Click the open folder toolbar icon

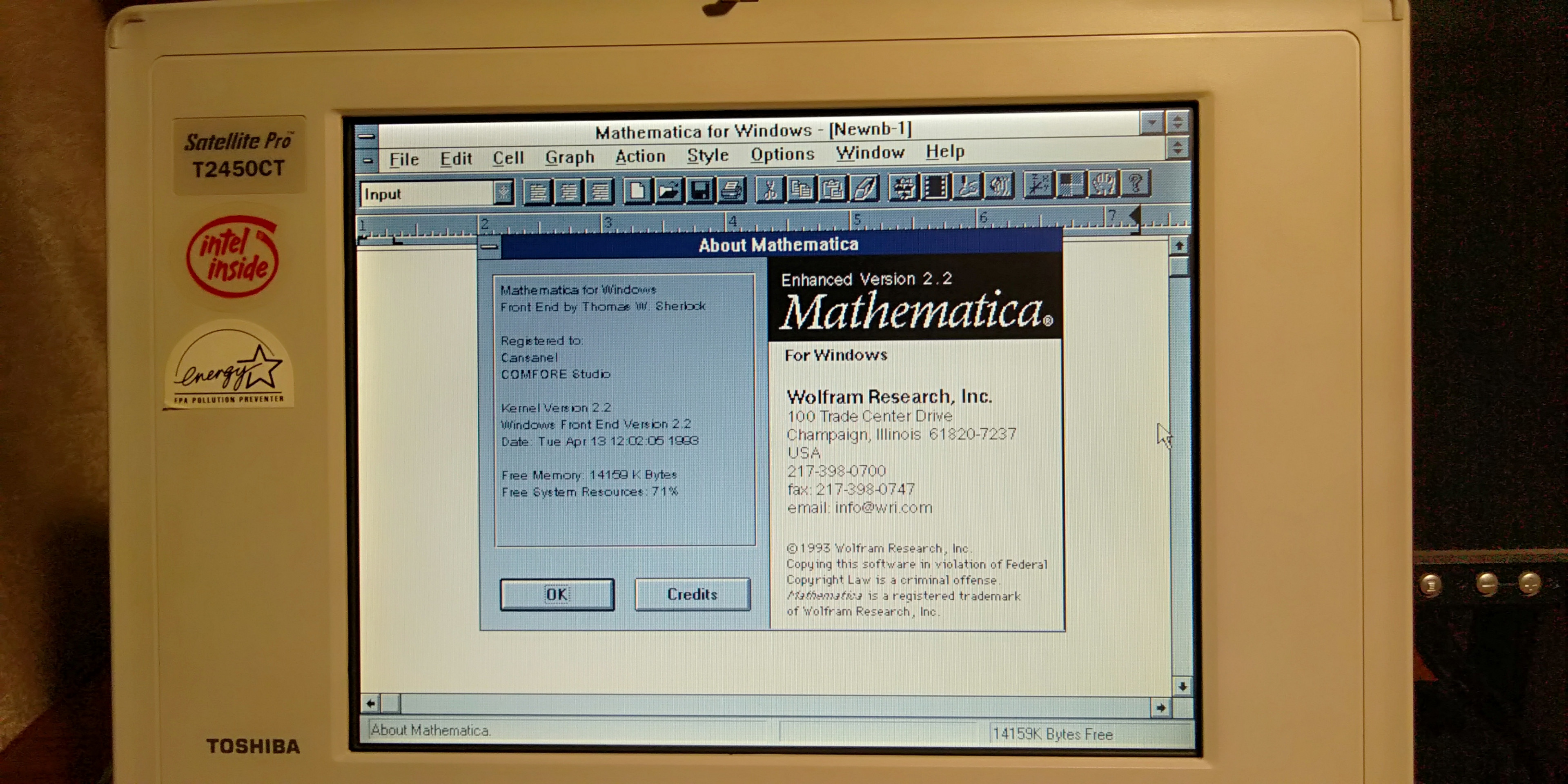[668, 191]
